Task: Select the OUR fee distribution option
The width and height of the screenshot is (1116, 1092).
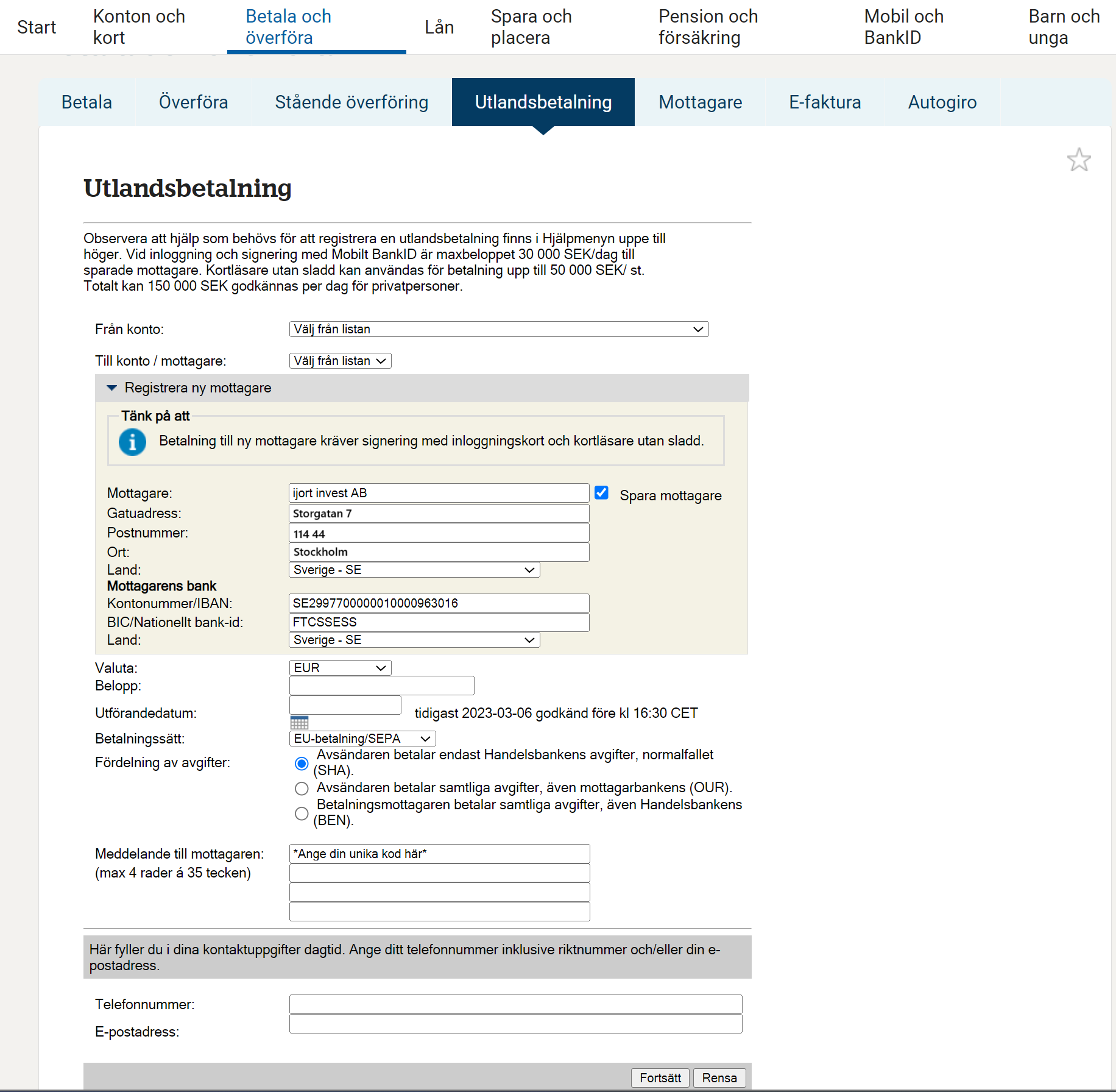Action: point(302,789)
